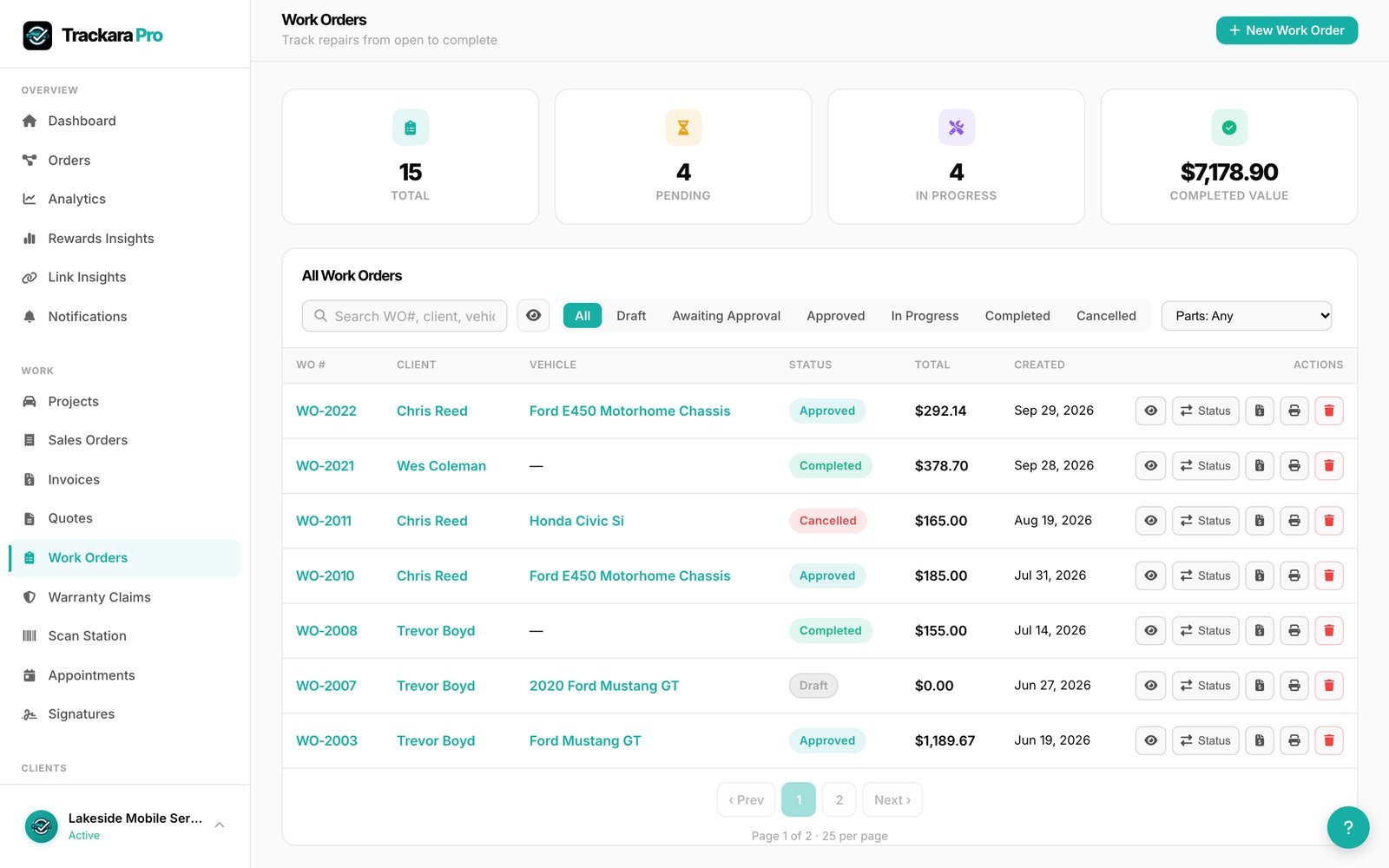The width and height of the screenshot is (1389, 868).
Task: Click the Total clipboard stat icon
Action: click(x=411, y=128)
